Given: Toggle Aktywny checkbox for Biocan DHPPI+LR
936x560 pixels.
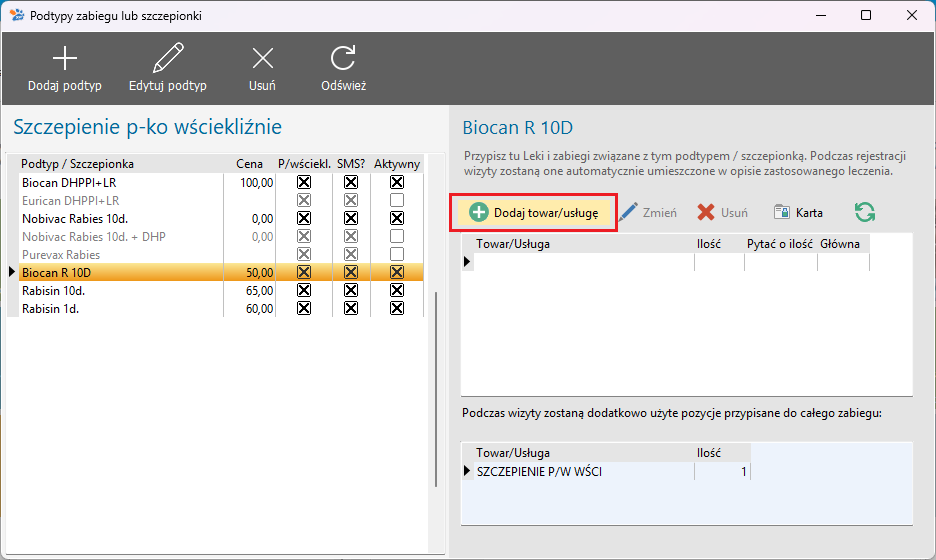Looking at the screenshot, I should point(397,182).
